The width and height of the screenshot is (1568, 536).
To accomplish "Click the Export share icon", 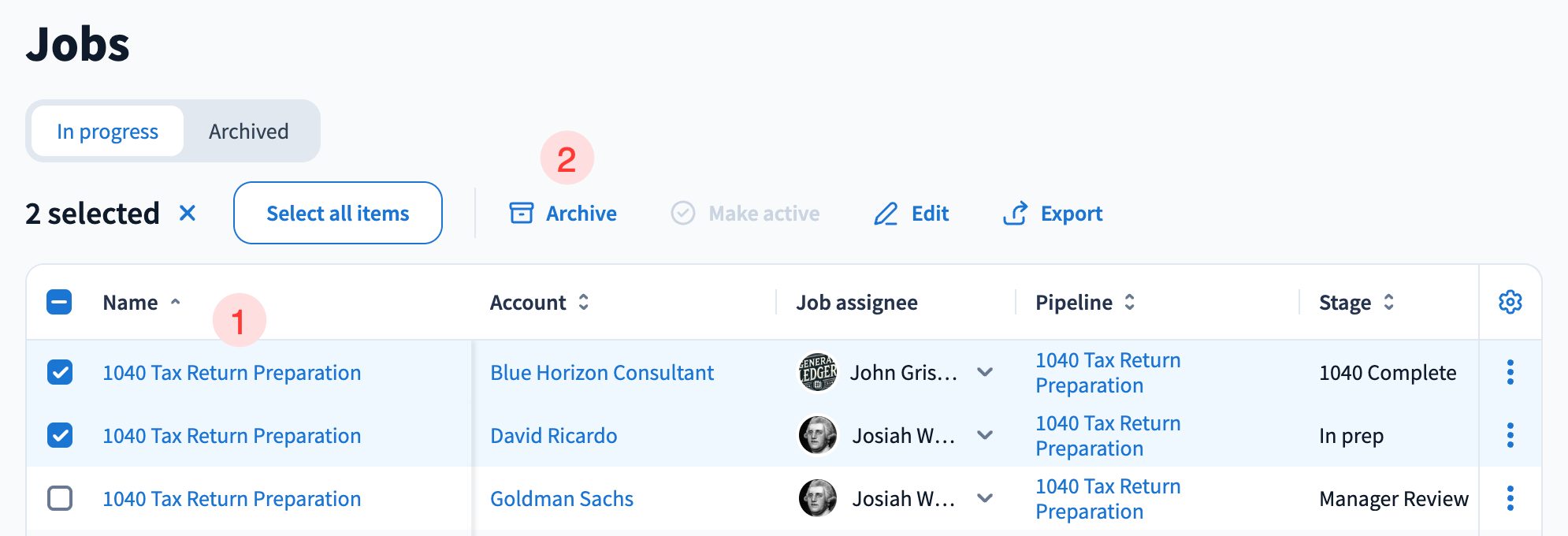I will tap(1015, 213).
